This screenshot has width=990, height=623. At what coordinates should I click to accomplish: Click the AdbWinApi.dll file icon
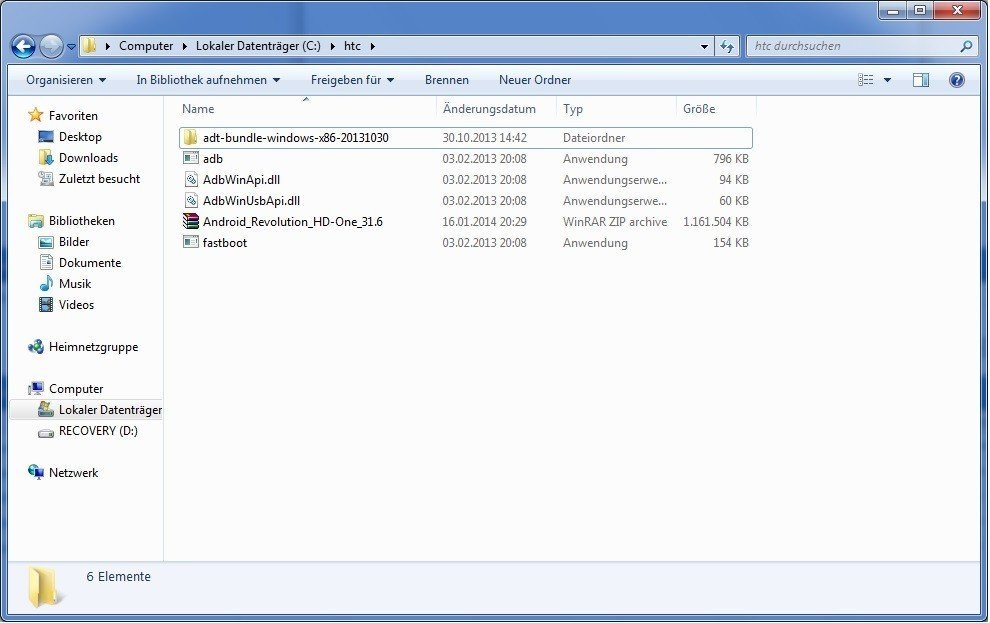(x=191, y=179)
